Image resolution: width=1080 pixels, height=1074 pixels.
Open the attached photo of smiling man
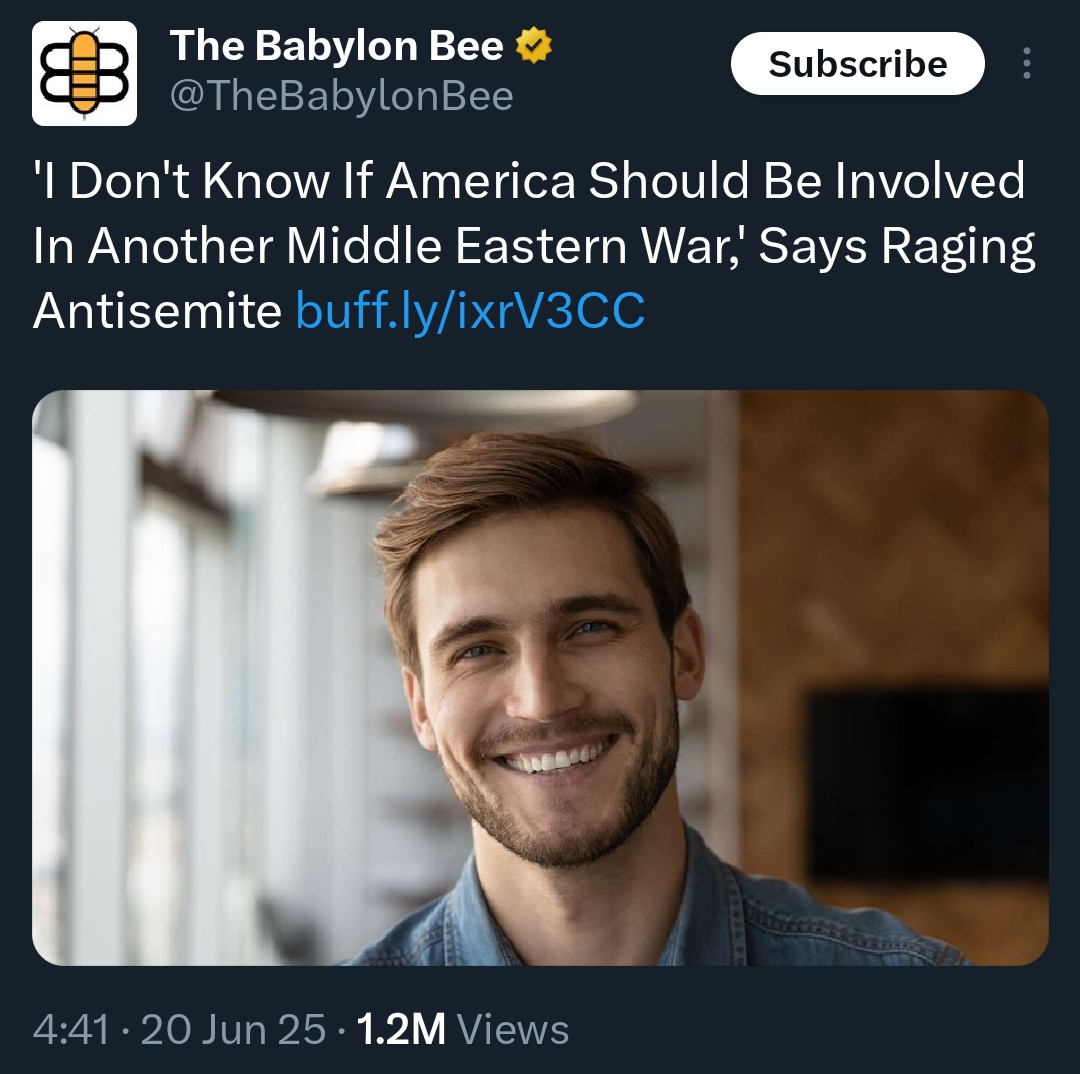pyautogui.click(x=540, y=678)
